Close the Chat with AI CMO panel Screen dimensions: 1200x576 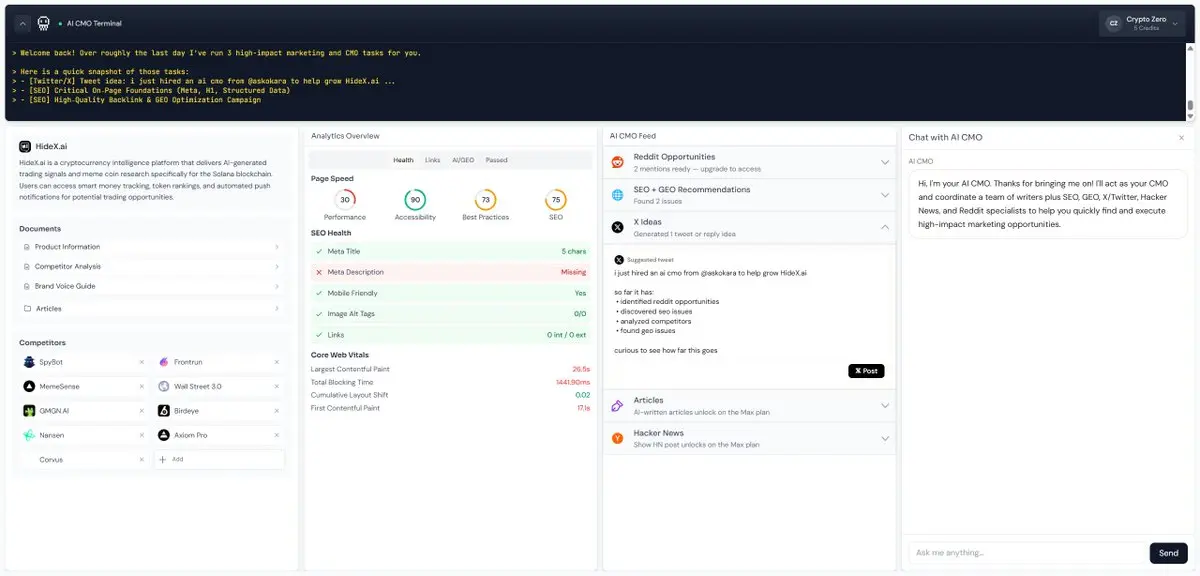tap(1181, 138)
